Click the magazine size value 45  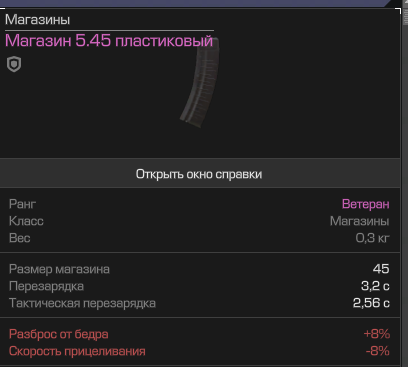pyautogui.click(x=381, y=269)
